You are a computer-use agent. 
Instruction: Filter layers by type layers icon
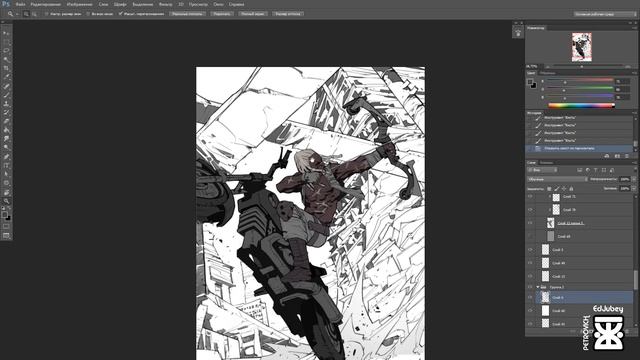596,170
